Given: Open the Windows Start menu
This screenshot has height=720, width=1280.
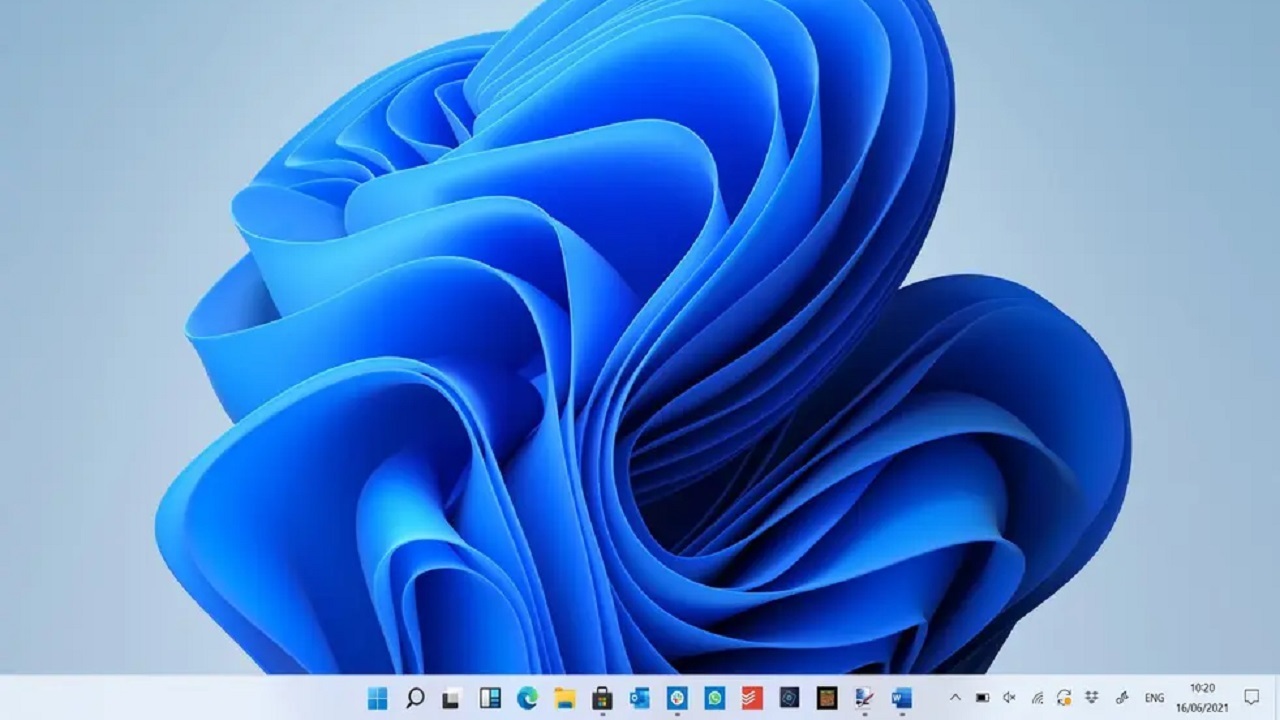Looking at the screenshot, I should 377,698.
